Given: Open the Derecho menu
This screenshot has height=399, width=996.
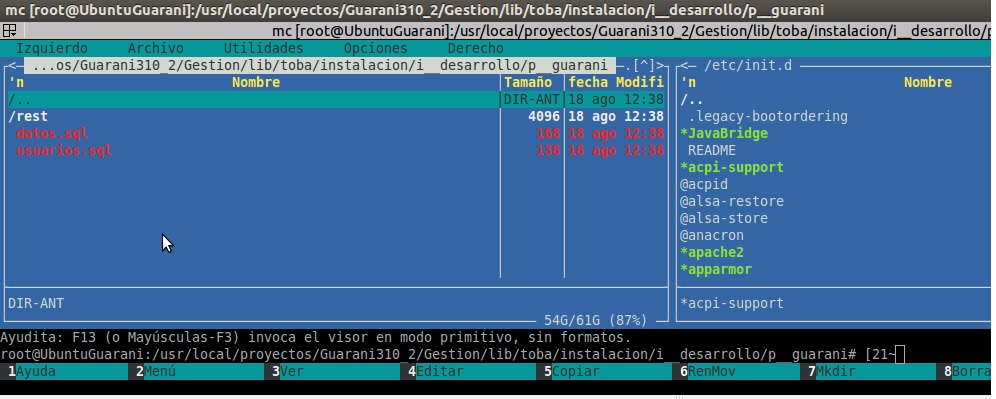Looking at the screenshot, I should (476, 48).
